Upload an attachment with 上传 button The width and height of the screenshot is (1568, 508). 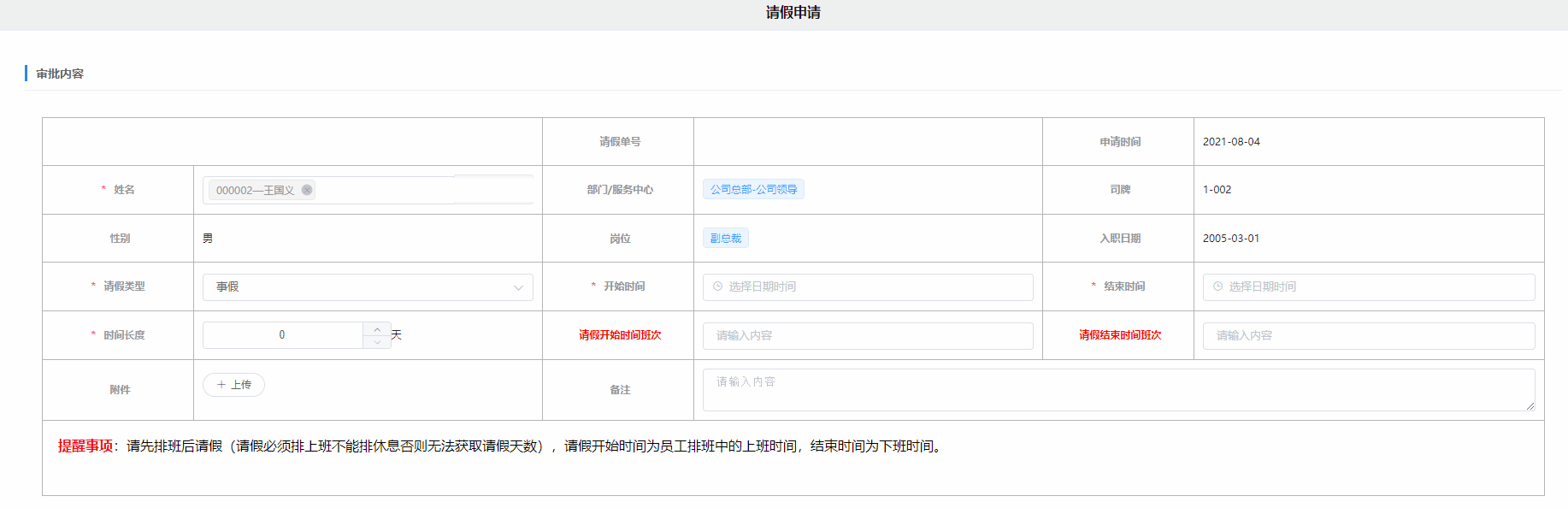coord(234,385)
